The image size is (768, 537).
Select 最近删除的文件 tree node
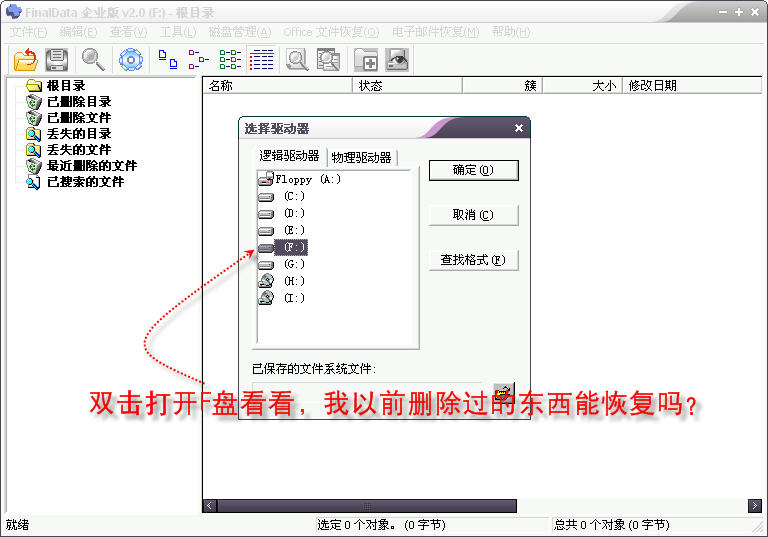coord(92,166)
